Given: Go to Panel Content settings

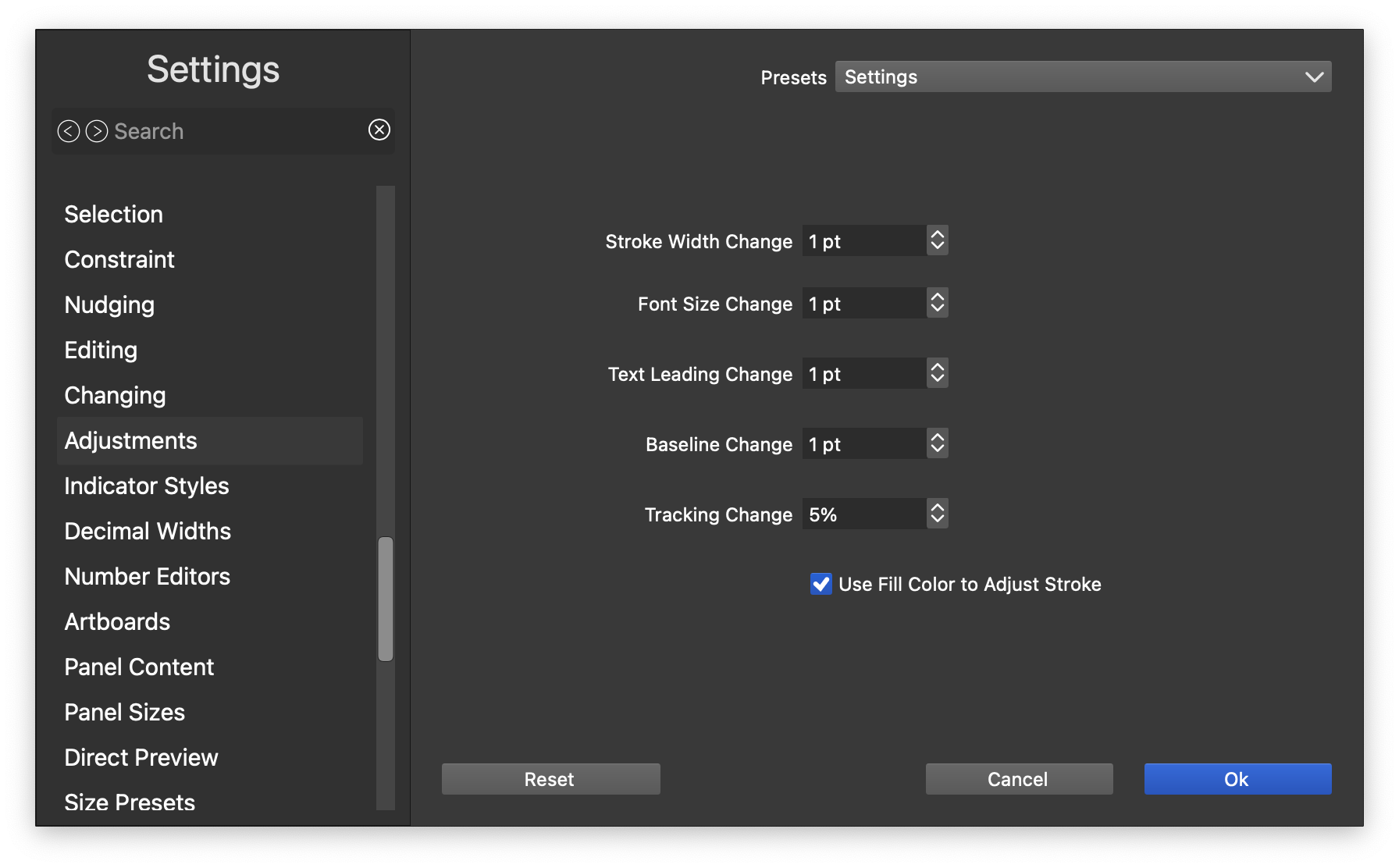Looking at the screenshot, I should (139, 667).
